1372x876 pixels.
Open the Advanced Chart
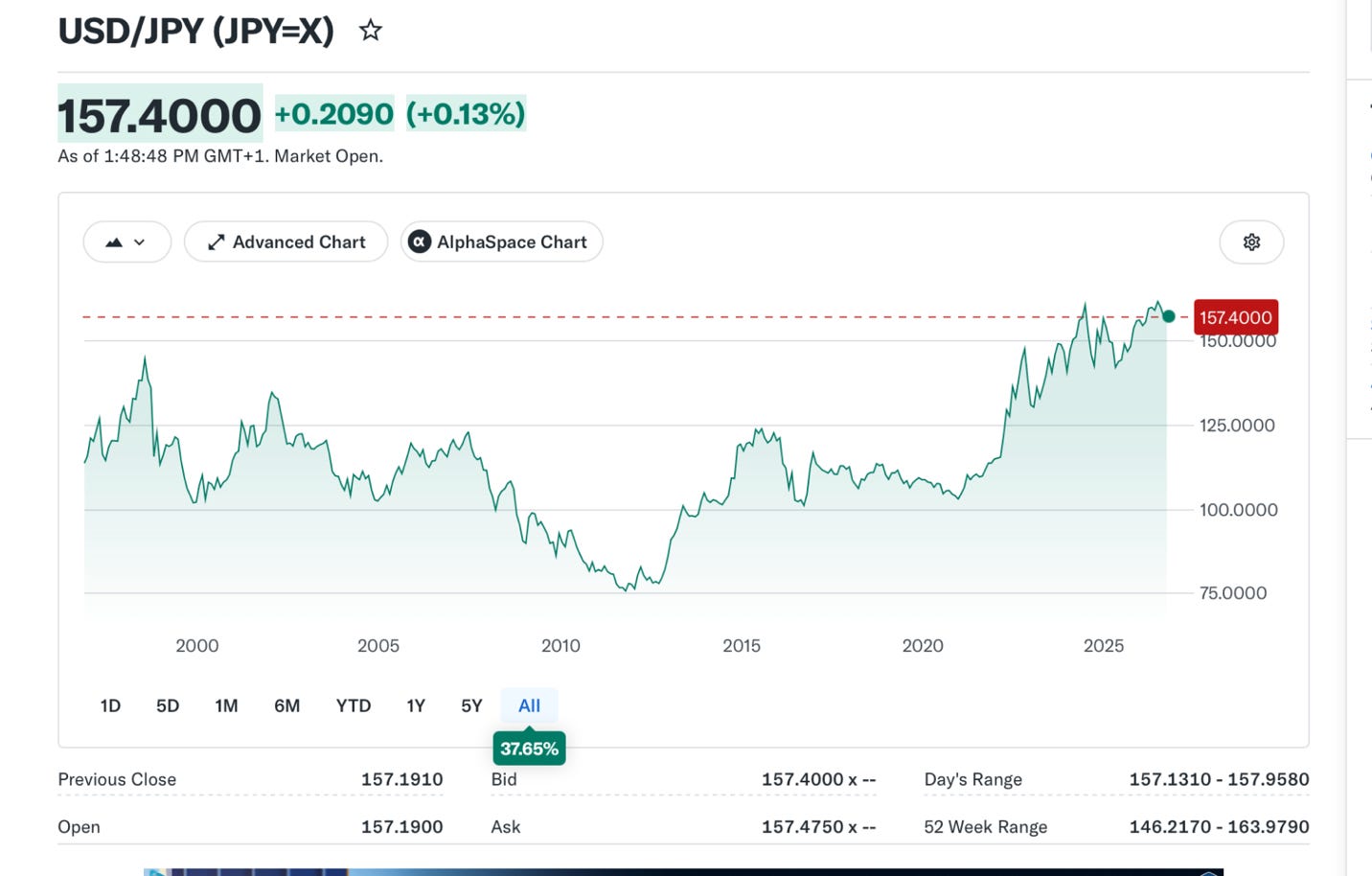point(286,242)
